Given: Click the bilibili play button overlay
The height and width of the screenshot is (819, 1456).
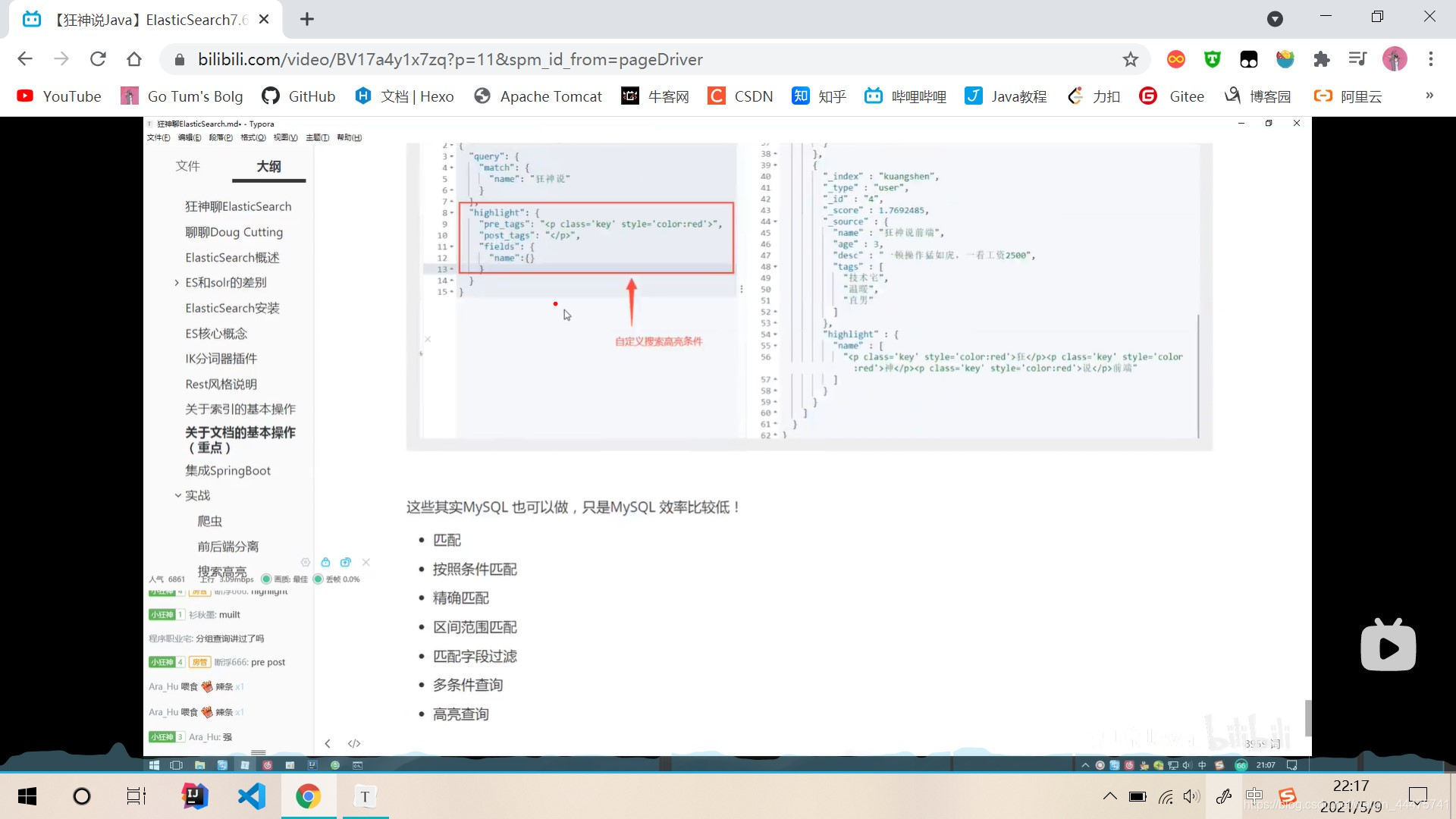Looking at the screenshot, I should coord(1388,646).
